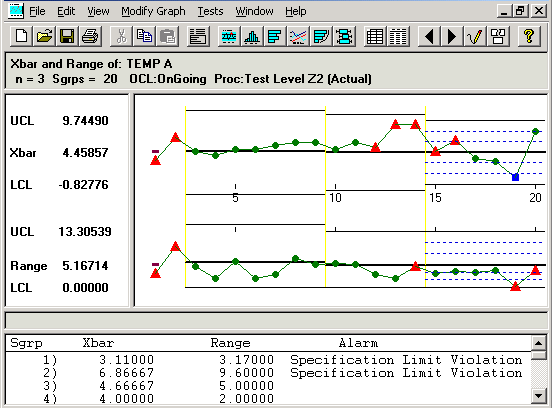
Task: Click subgroup 1 range value 3.17000
Action: coord(246,360)
